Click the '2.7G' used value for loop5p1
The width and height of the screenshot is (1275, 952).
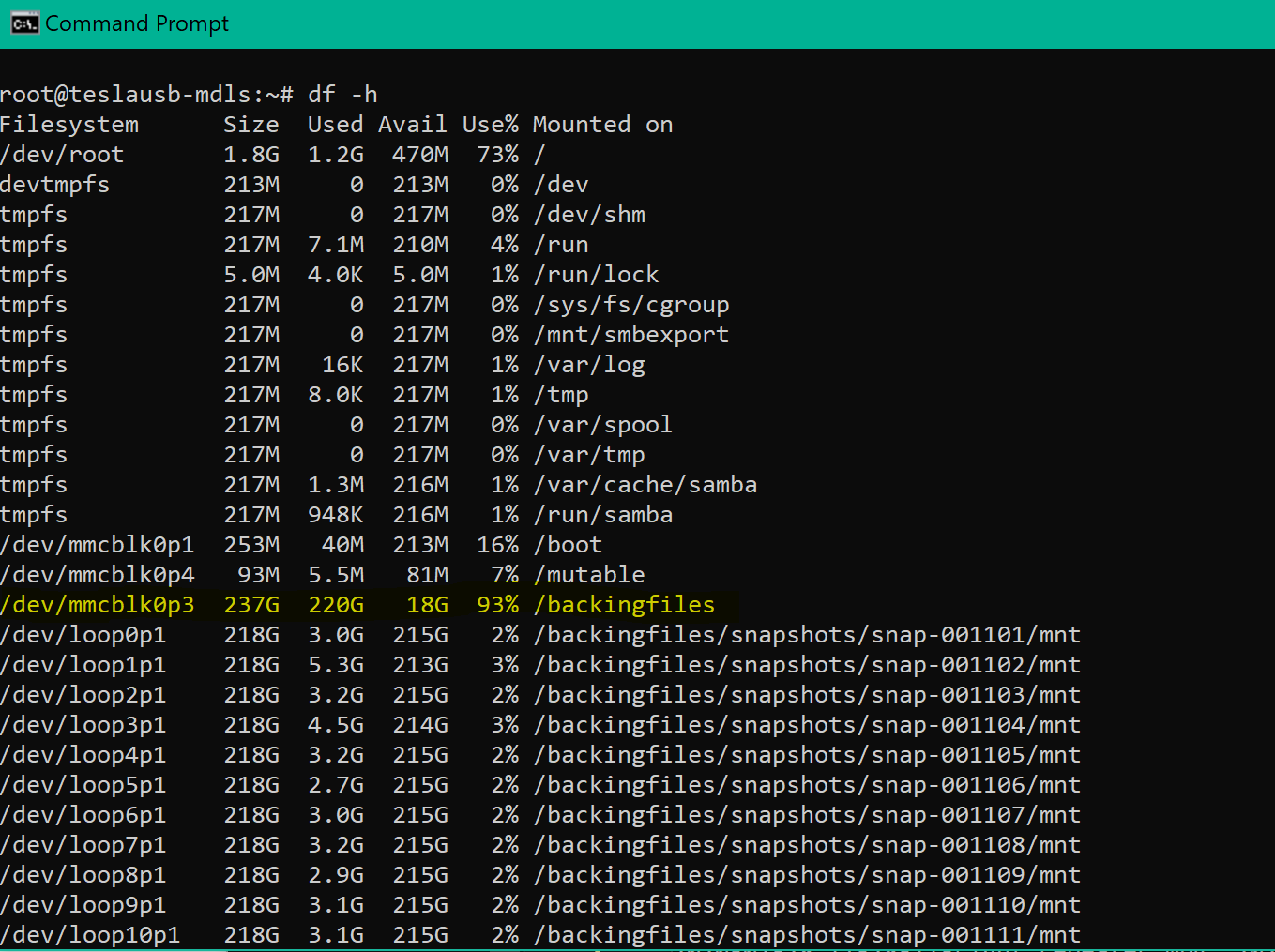point(336,785)
